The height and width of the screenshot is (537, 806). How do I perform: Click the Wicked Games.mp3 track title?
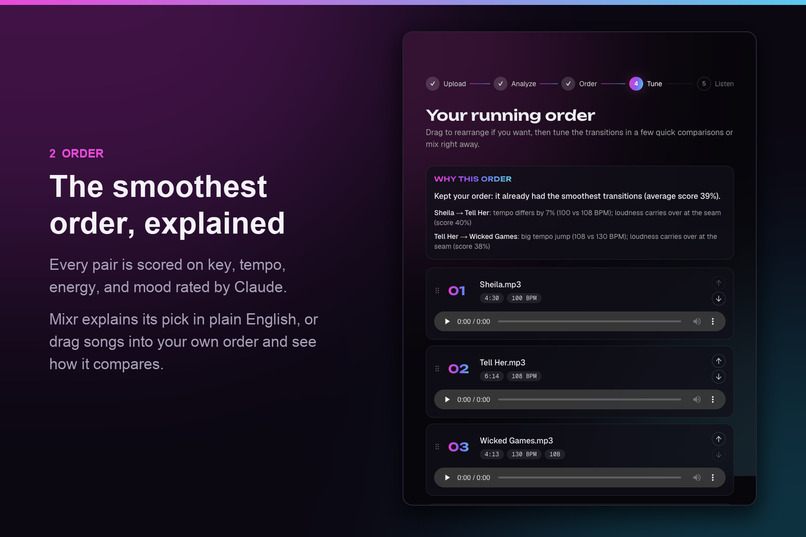coord(516,441)
